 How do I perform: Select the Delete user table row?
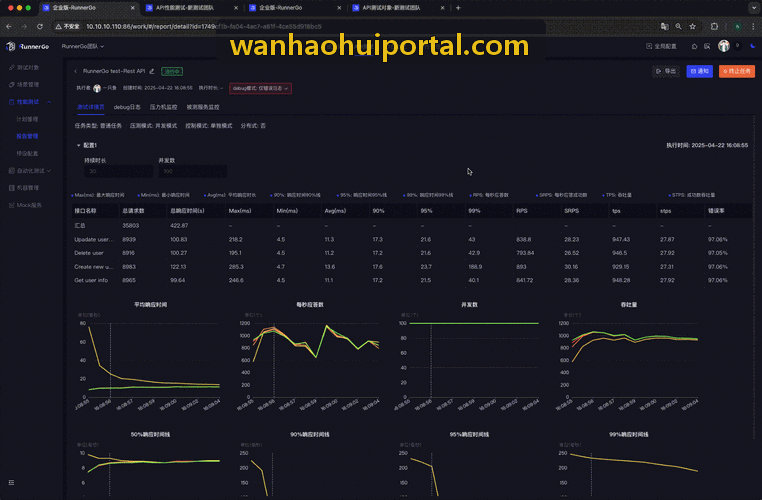coord(412,253)
